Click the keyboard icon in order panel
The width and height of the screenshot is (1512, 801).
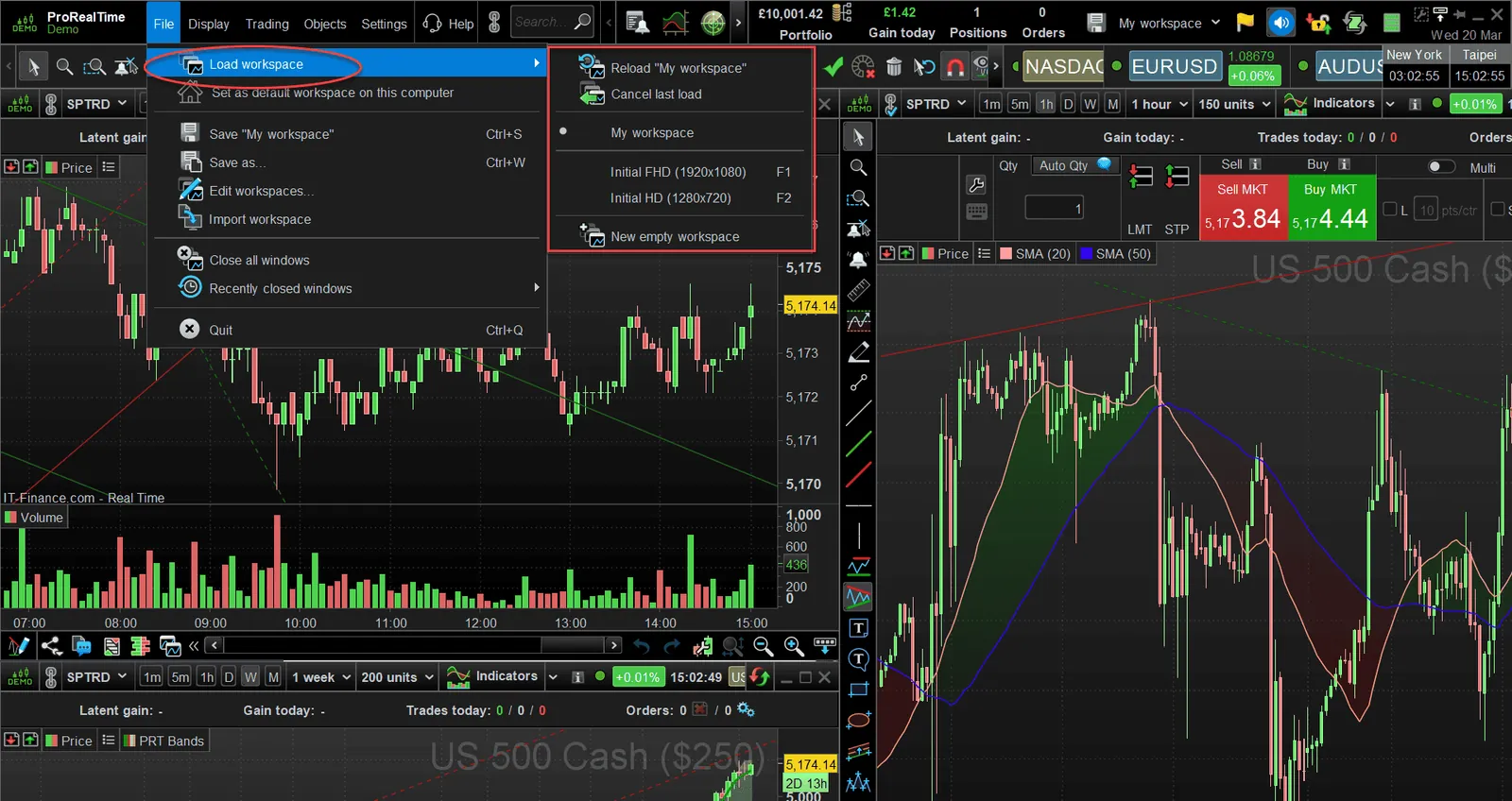point(976,212)
